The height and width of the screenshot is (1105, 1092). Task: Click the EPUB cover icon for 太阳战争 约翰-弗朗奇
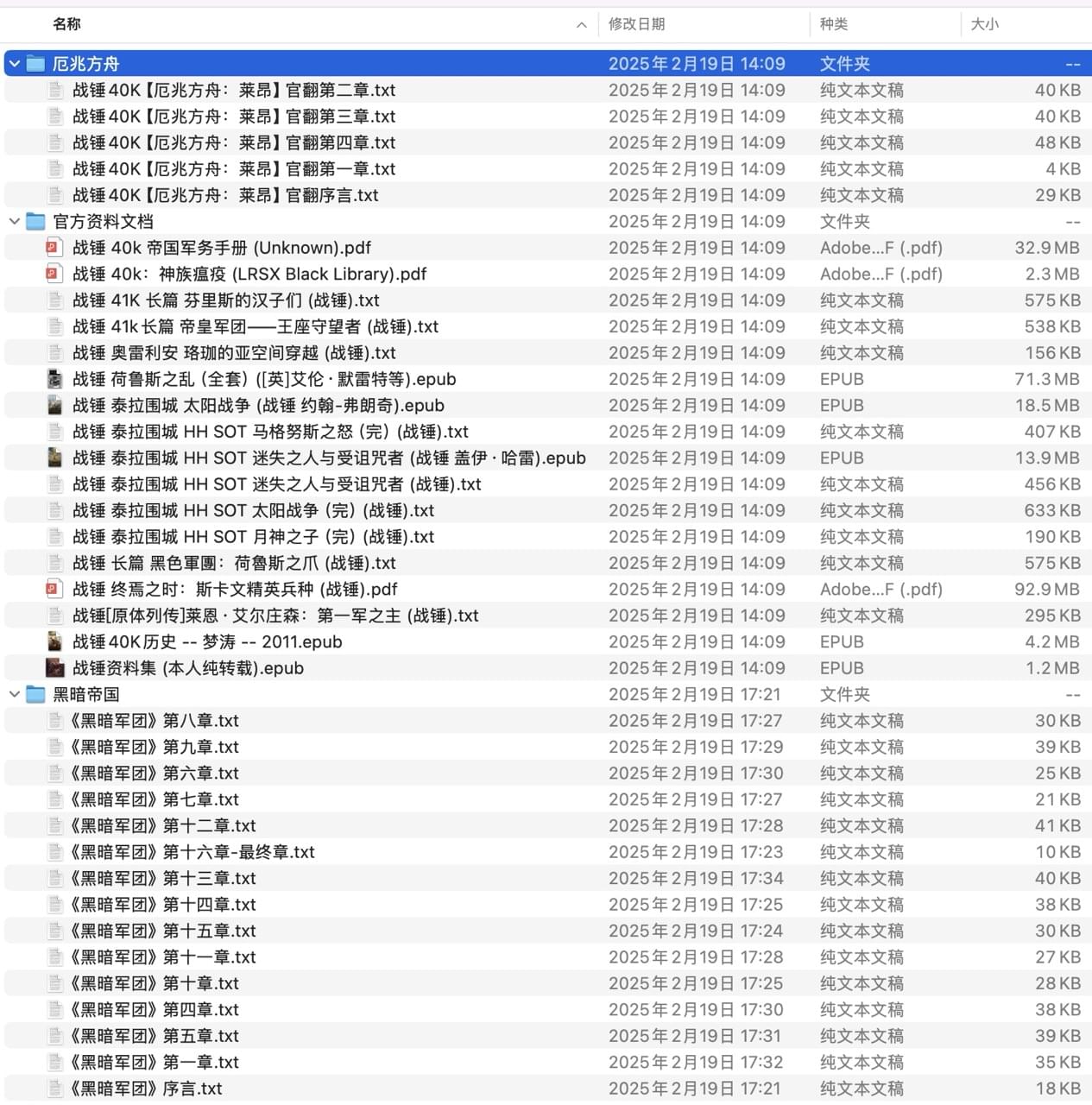point(54,406)
